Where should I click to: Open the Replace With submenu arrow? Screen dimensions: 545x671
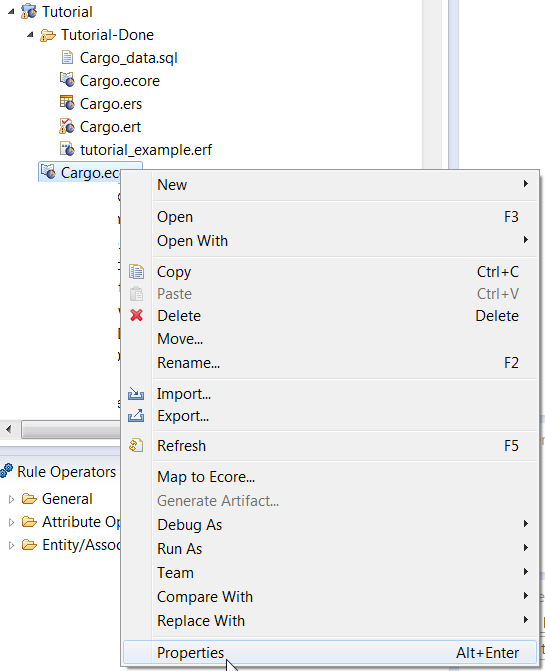pos(526,620)
